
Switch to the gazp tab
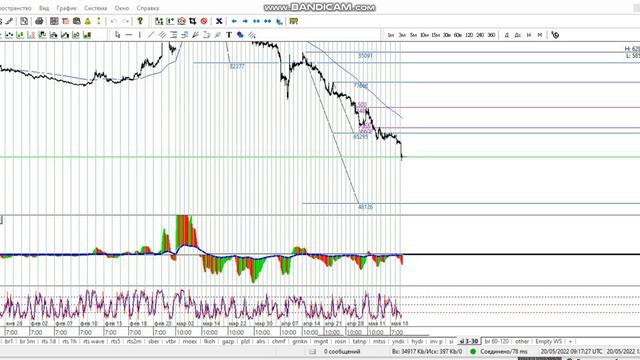click(228, 341)
